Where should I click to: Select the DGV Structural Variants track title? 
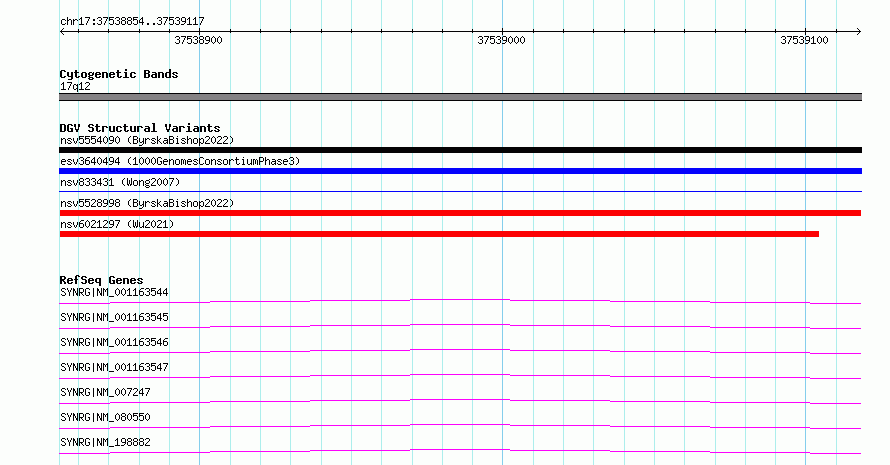(x=140, y=128)
